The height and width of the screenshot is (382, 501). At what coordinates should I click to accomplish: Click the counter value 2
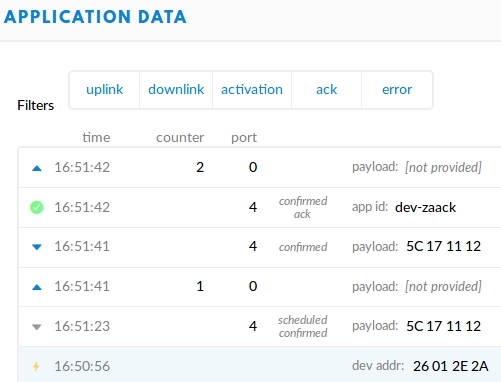[200, 167]
